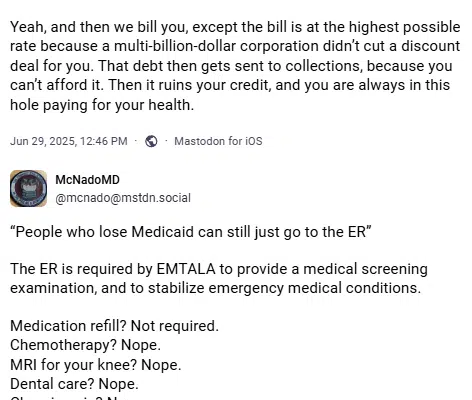Screen dimensions: 472x400
Task: Click the "MRI for your knee? Nope." line
Action: click(96, 365)
